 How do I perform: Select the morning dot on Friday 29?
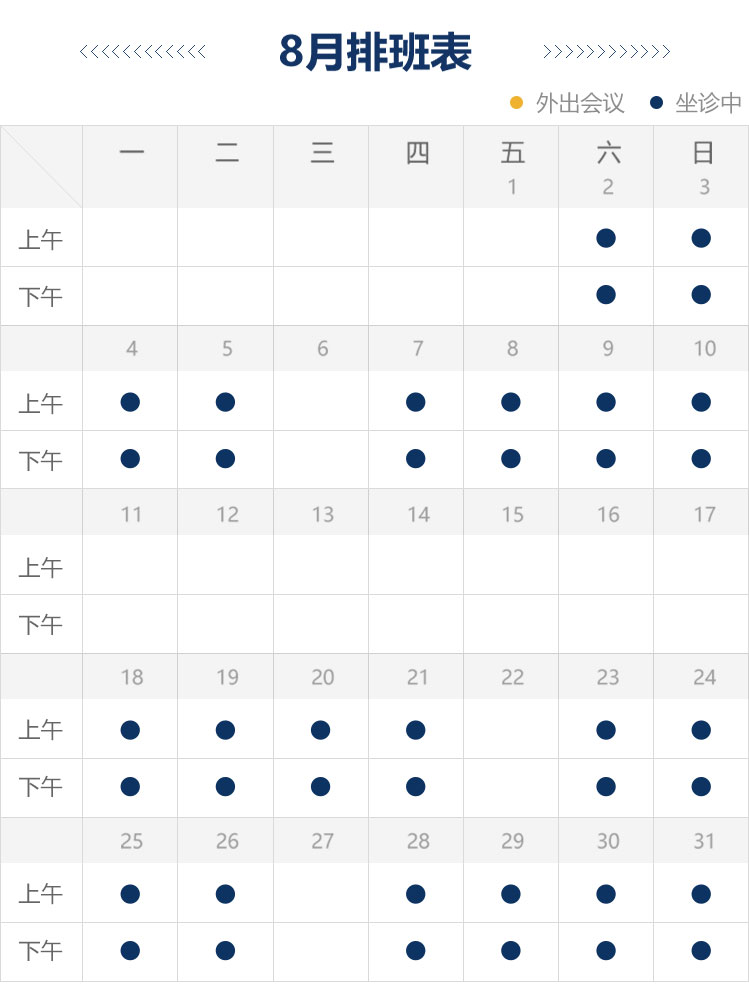point(510,894)
